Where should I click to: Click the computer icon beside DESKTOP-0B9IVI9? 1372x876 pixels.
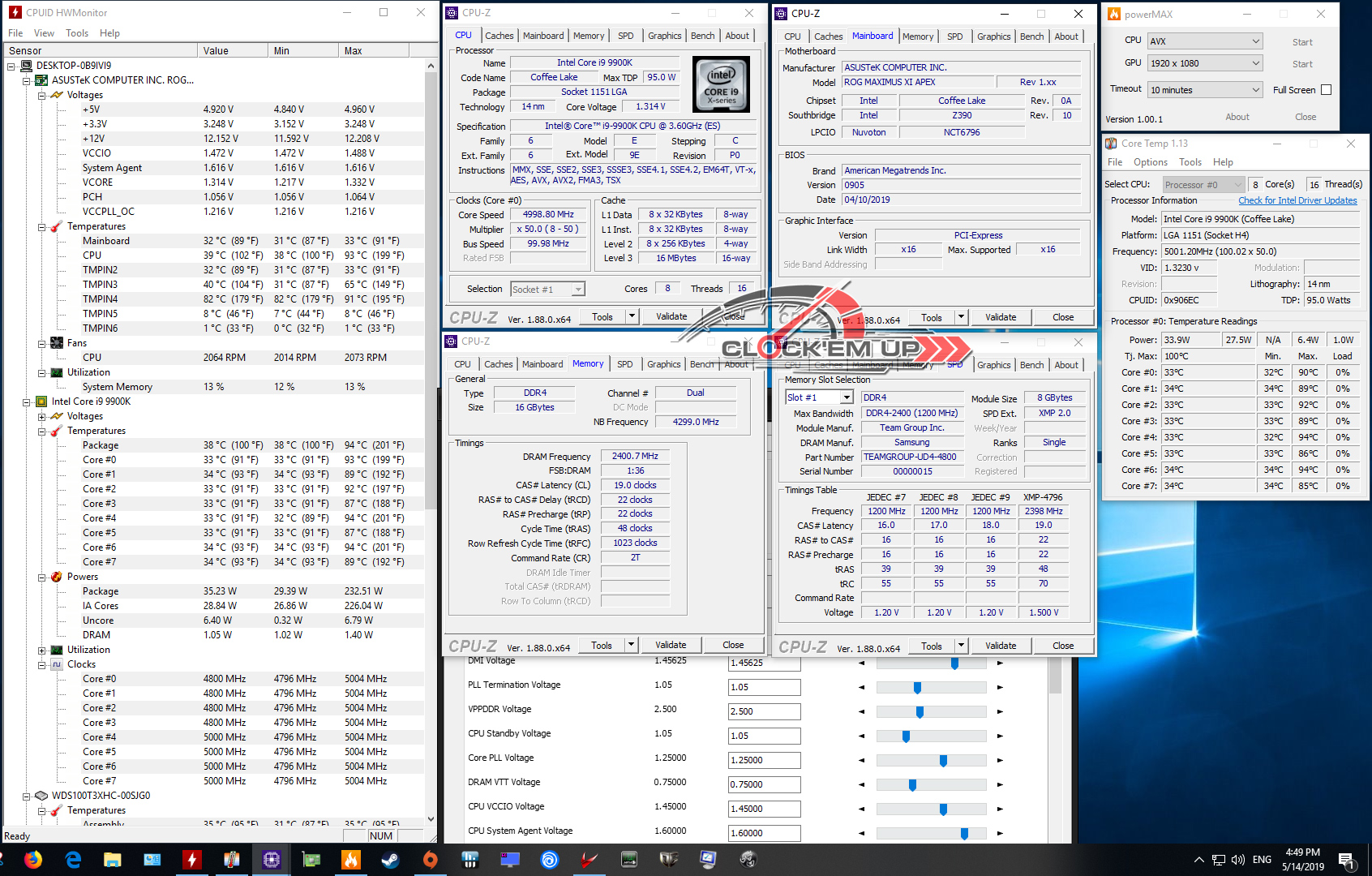click(x=26, y=66)
